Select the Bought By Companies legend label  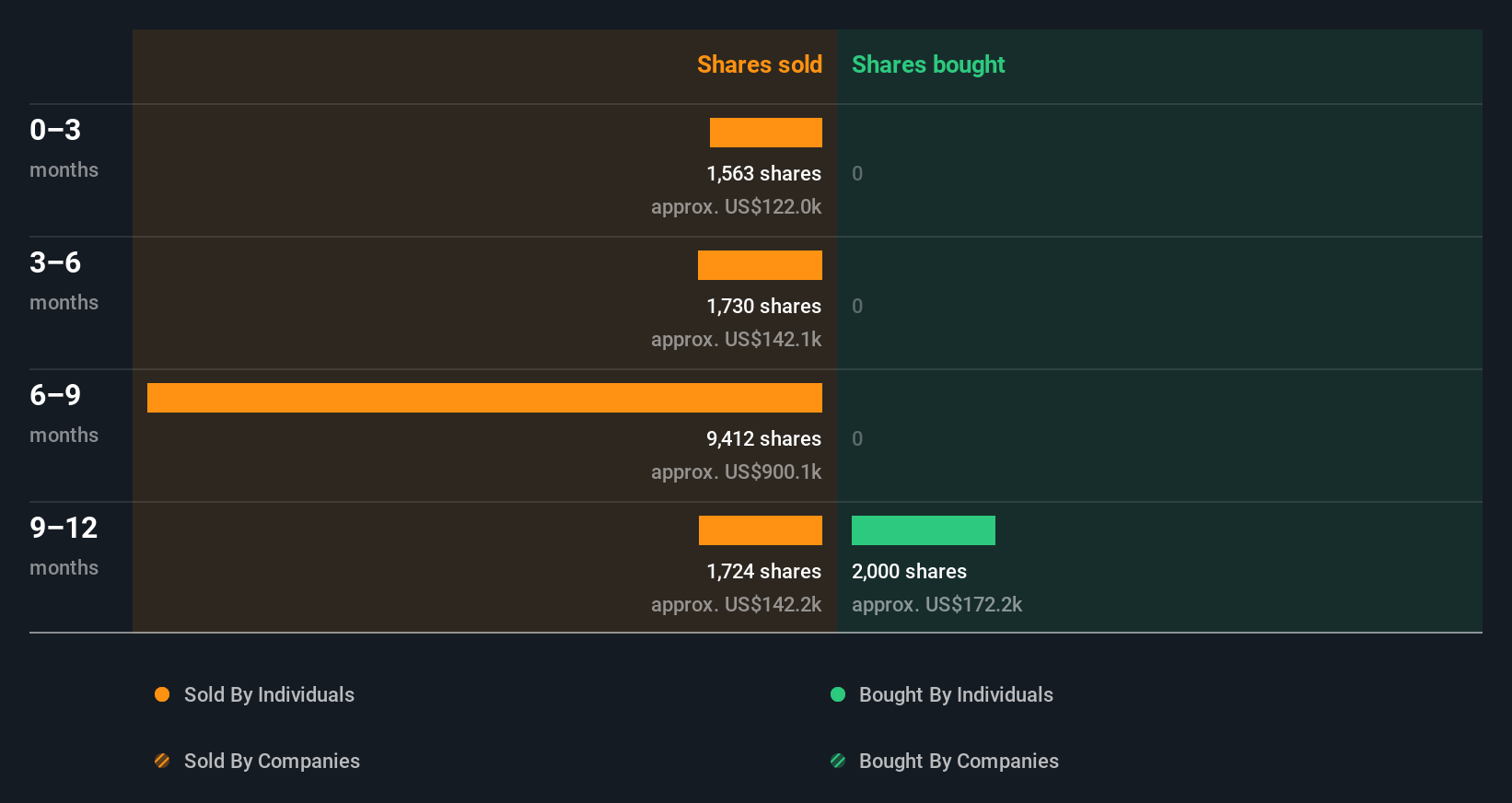(959, 762)
